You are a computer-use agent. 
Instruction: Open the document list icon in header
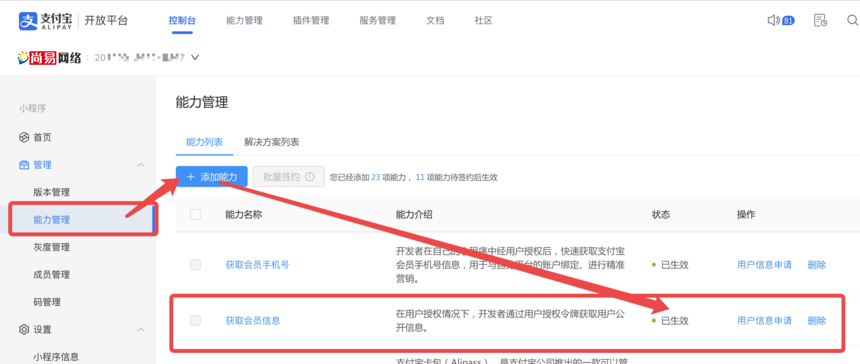click(x=820, y=21)
